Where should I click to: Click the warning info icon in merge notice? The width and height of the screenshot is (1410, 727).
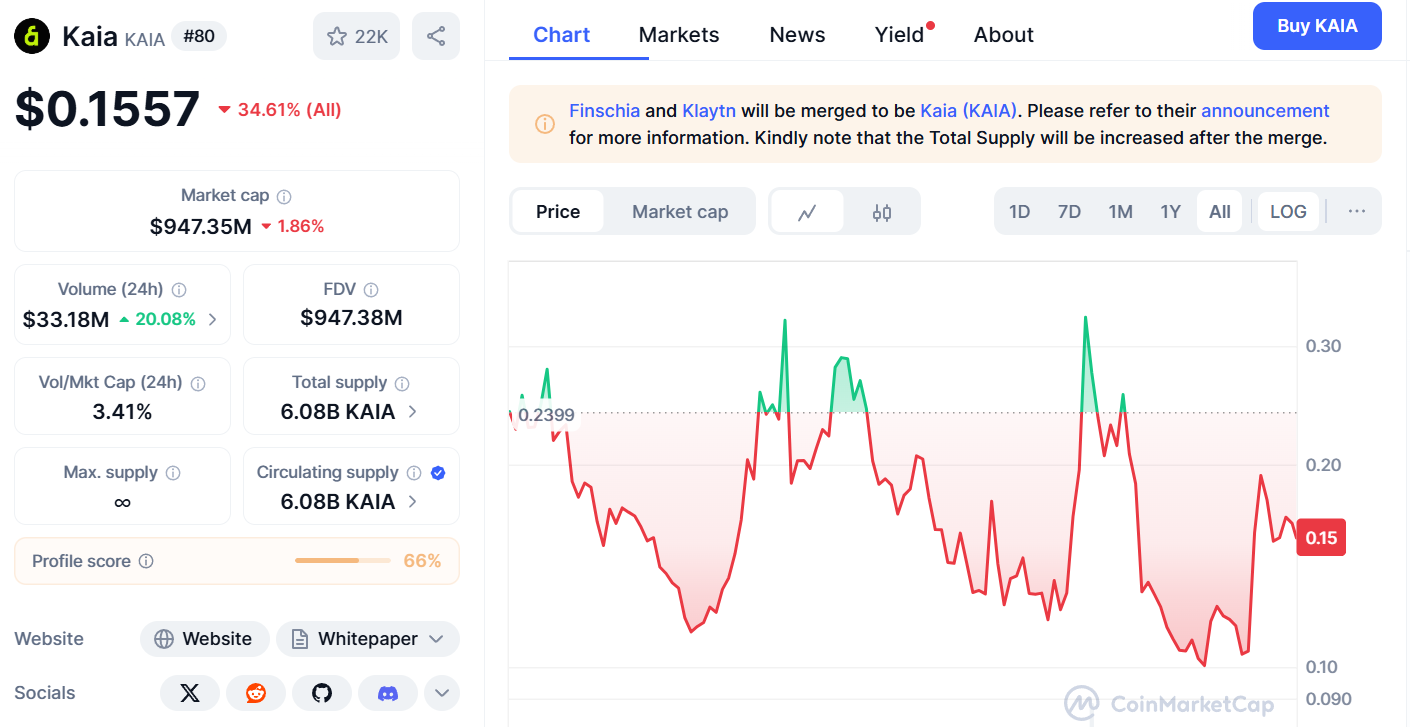coord(545,124)
